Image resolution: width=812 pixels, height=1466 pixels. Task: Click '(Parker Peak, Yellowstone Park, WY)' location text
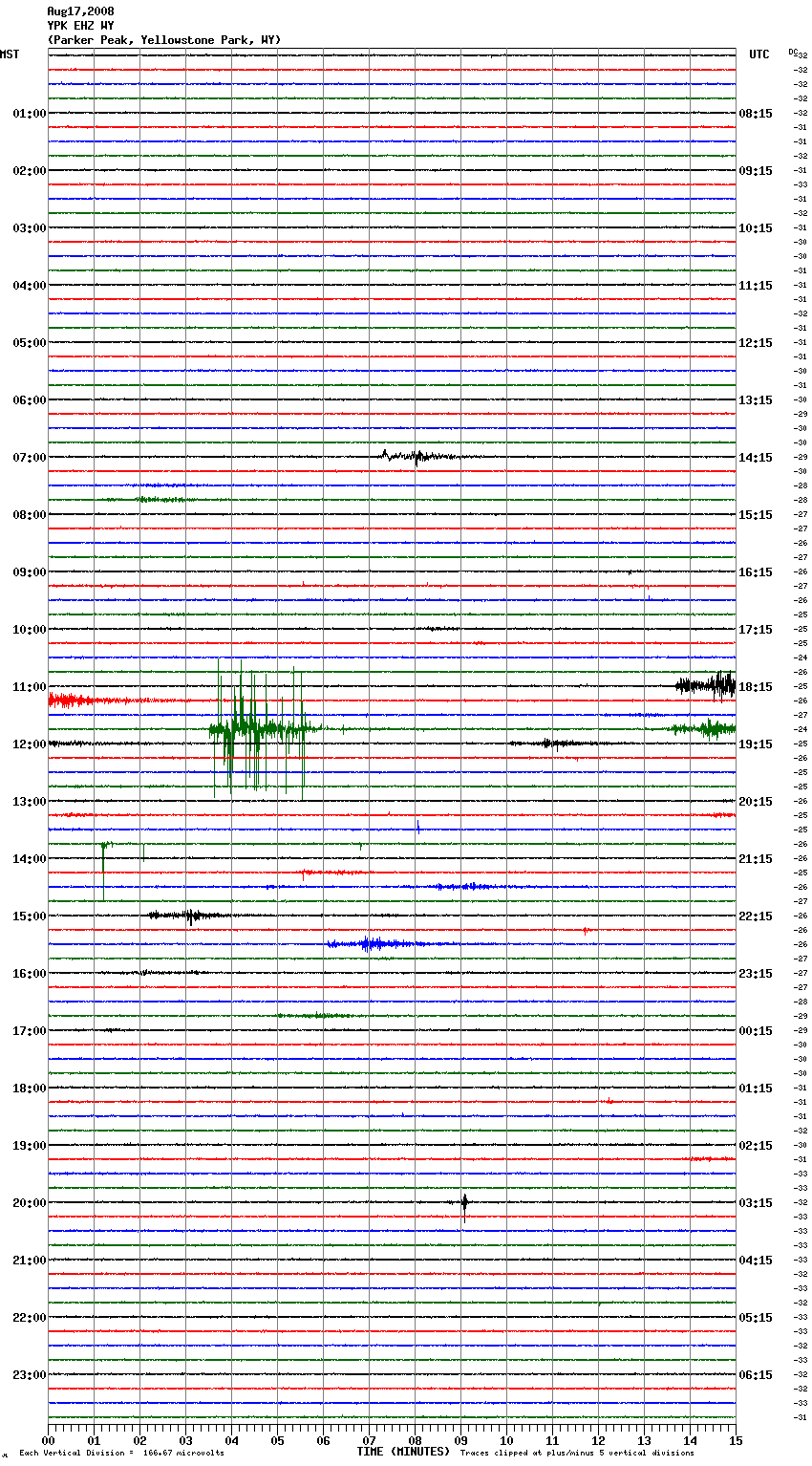click(164, 40)
